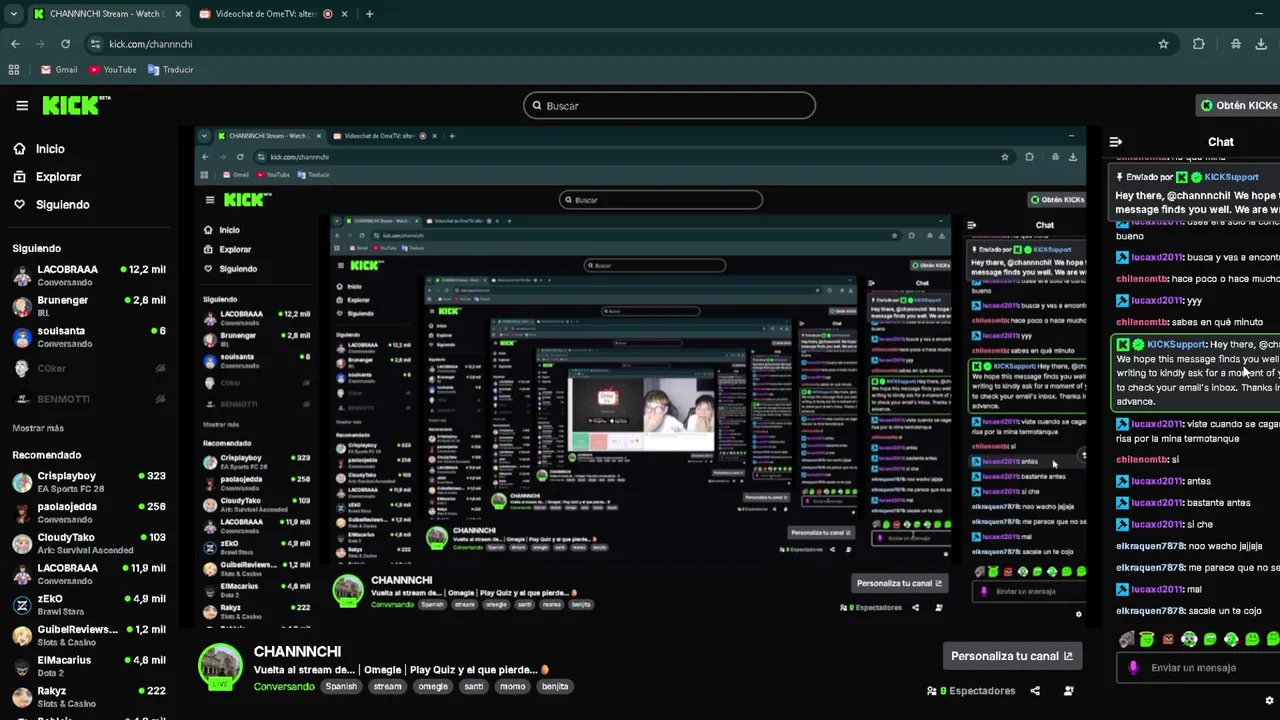Viewport: 1280px width, 720px height.
Task: Open recommended channel zEKO
Action: pyautogui.click(x=89, y=605)
